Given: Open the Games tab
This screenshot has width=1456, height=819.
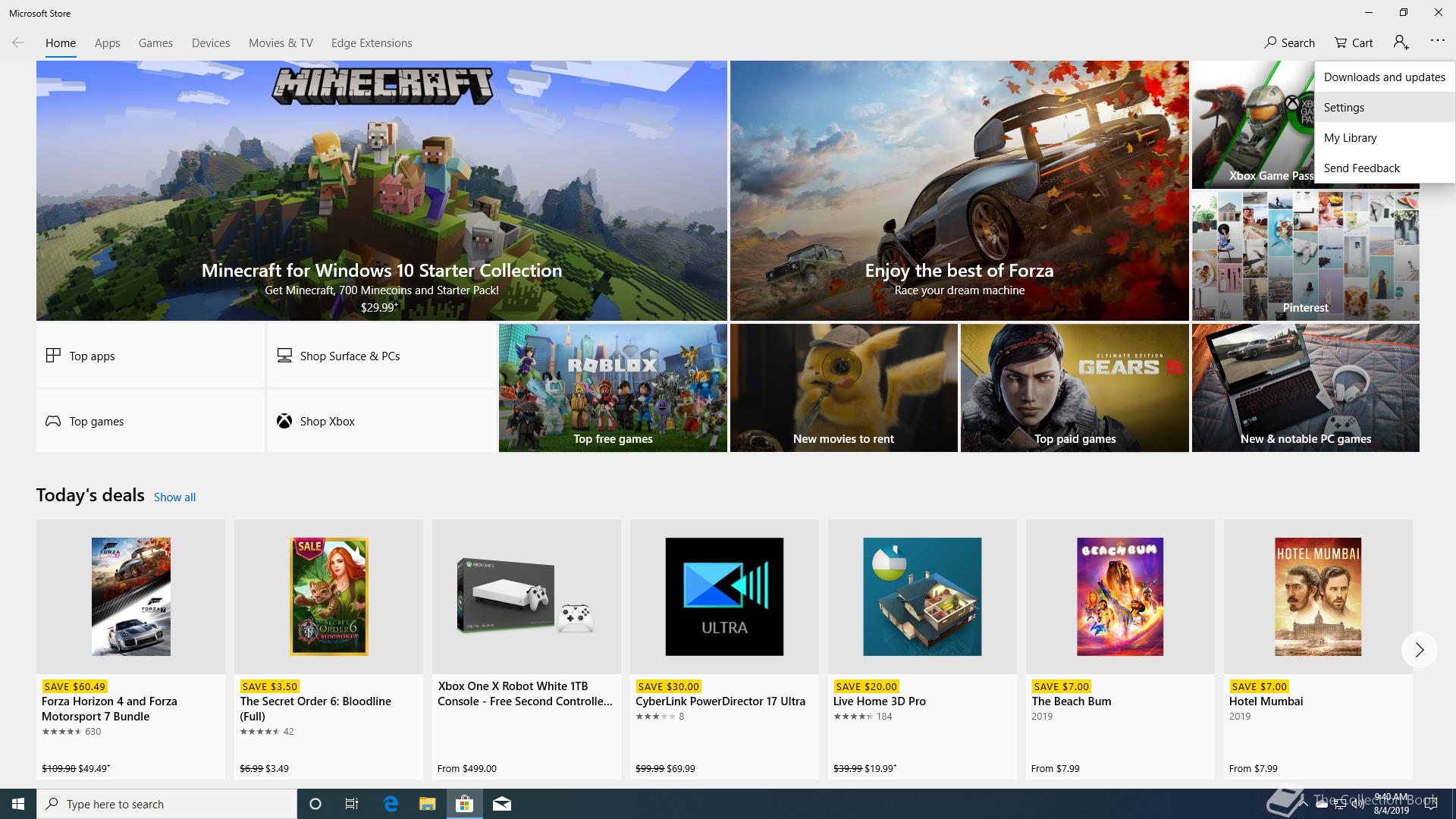Looking at the screenshot, I should [155, 43].
